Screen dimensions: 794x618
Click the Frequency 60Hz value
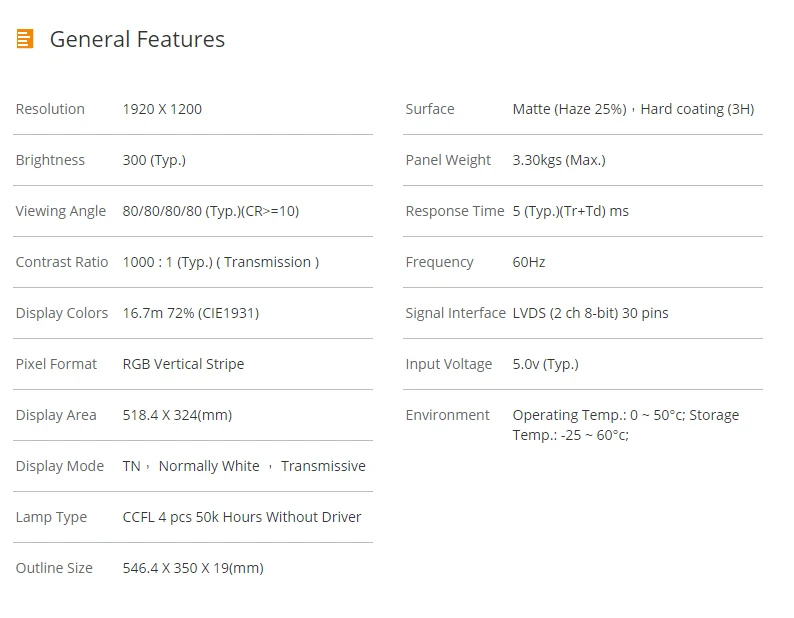pyautogui.click(x=529, y=262)
